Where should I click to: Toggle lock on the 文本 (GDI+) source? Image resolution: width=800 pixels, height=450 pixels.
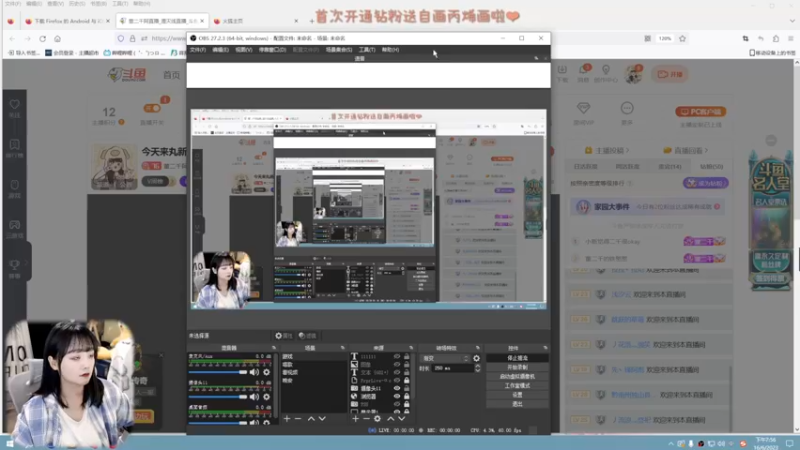pos(407,372)
